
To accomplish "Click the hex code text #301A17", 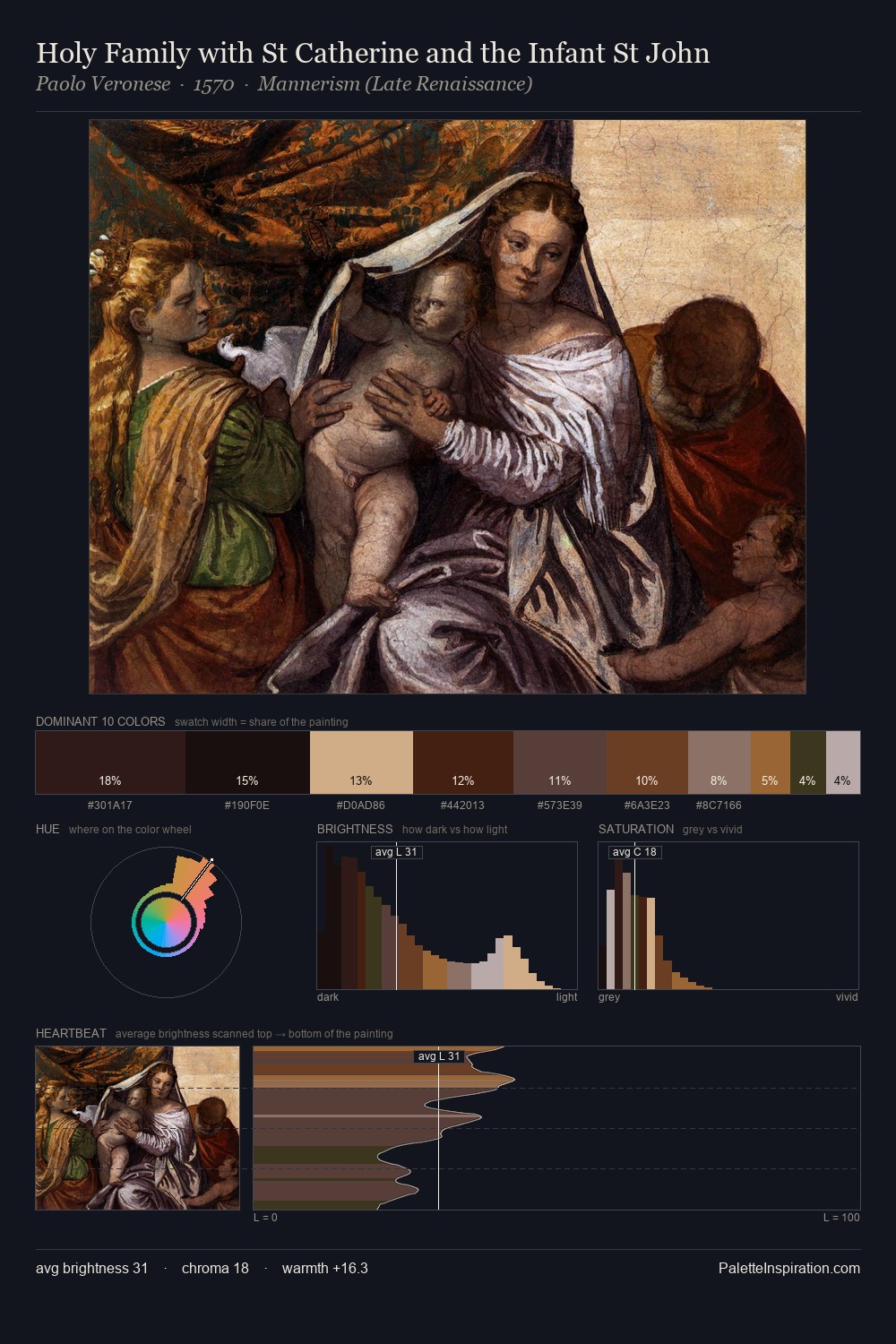I will pyautogui.click(x=110, y=806).
